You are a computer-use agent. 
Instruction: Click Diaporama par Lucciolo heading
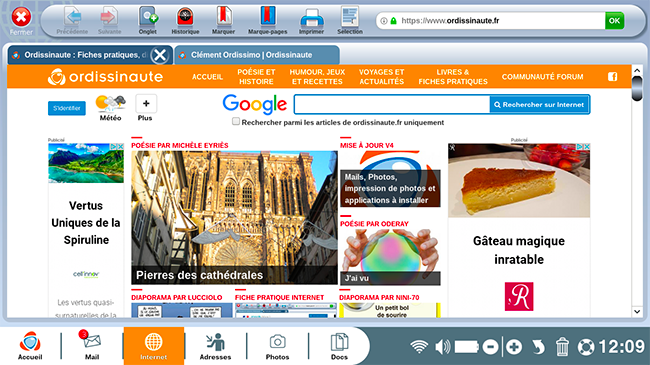point(177,297)
